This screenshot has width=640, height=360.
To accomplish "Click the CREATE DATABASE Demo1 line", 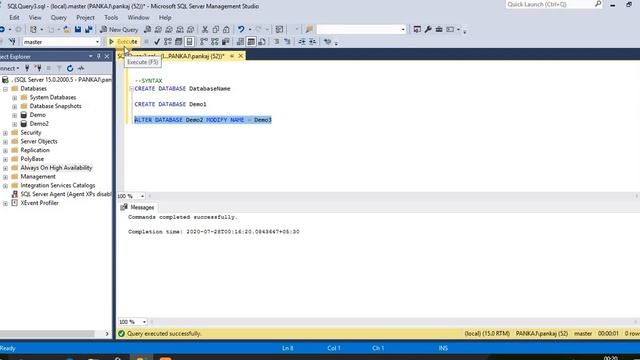I will pos(171,104).
